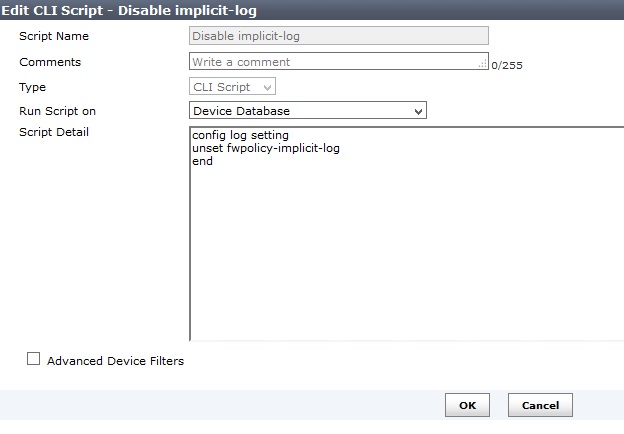Screen dimensions: 624x434
Task: Click empty area of Script Detail textarea
Action: click(x=400, y=260)
